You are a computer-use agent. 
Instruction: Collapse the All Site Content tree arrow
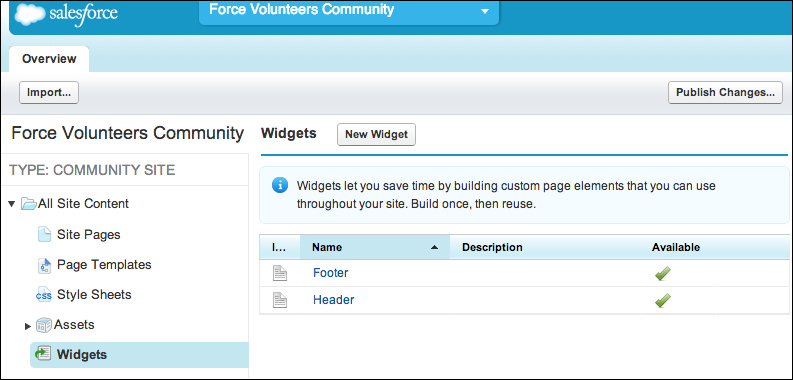(12, 204)
